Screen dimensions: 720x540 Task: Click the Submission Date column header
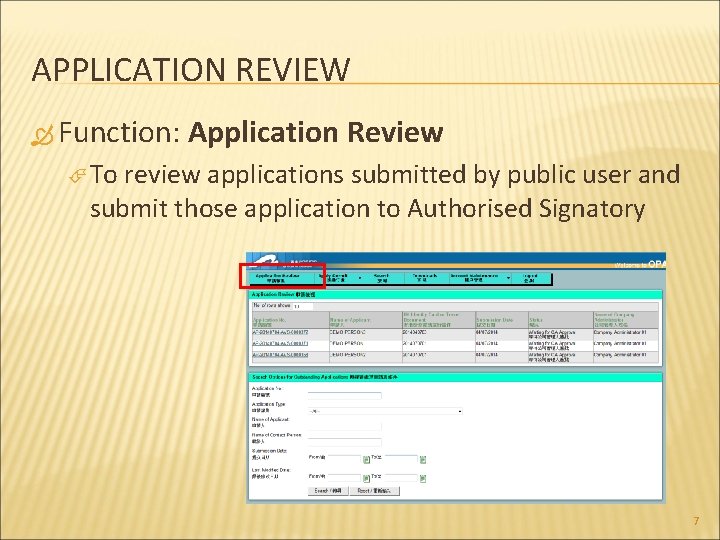pos(501,320)
